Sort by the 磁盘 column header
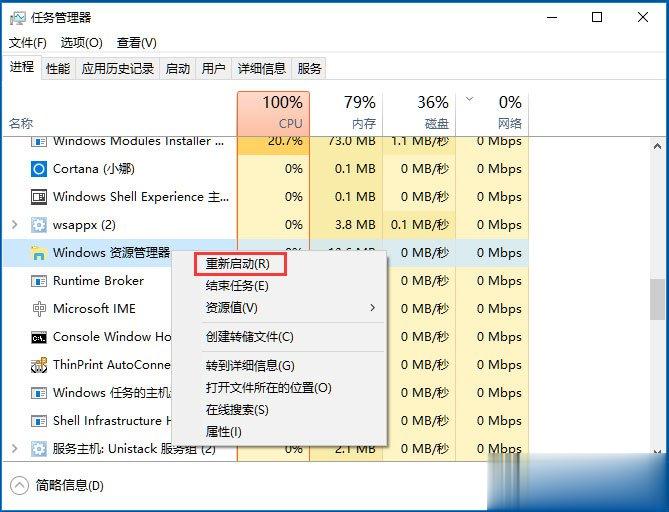 [x=419, y=114]
